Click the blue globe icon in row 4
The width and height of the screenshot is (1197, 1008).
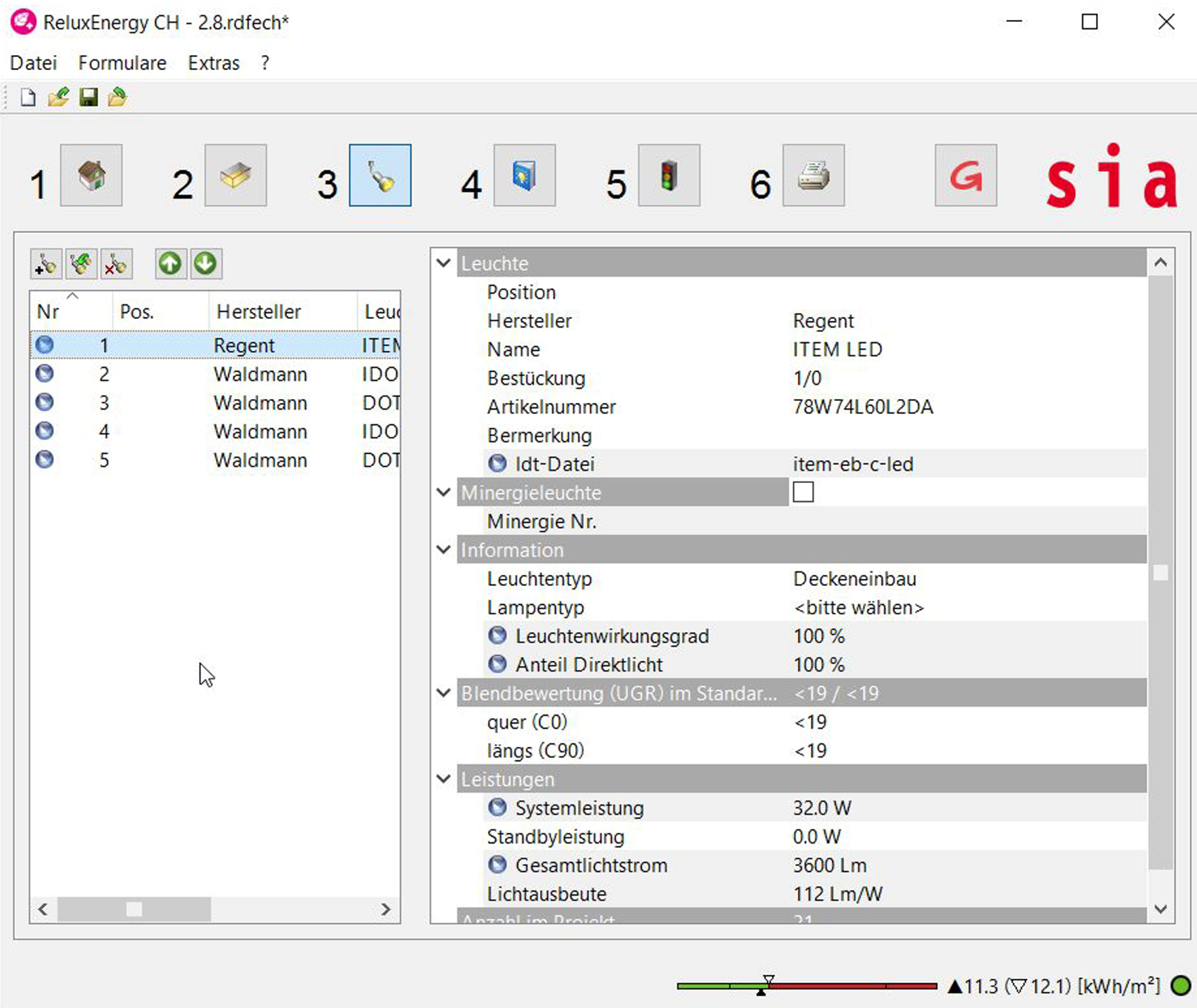pyautogui.click(x=44, y=431)
